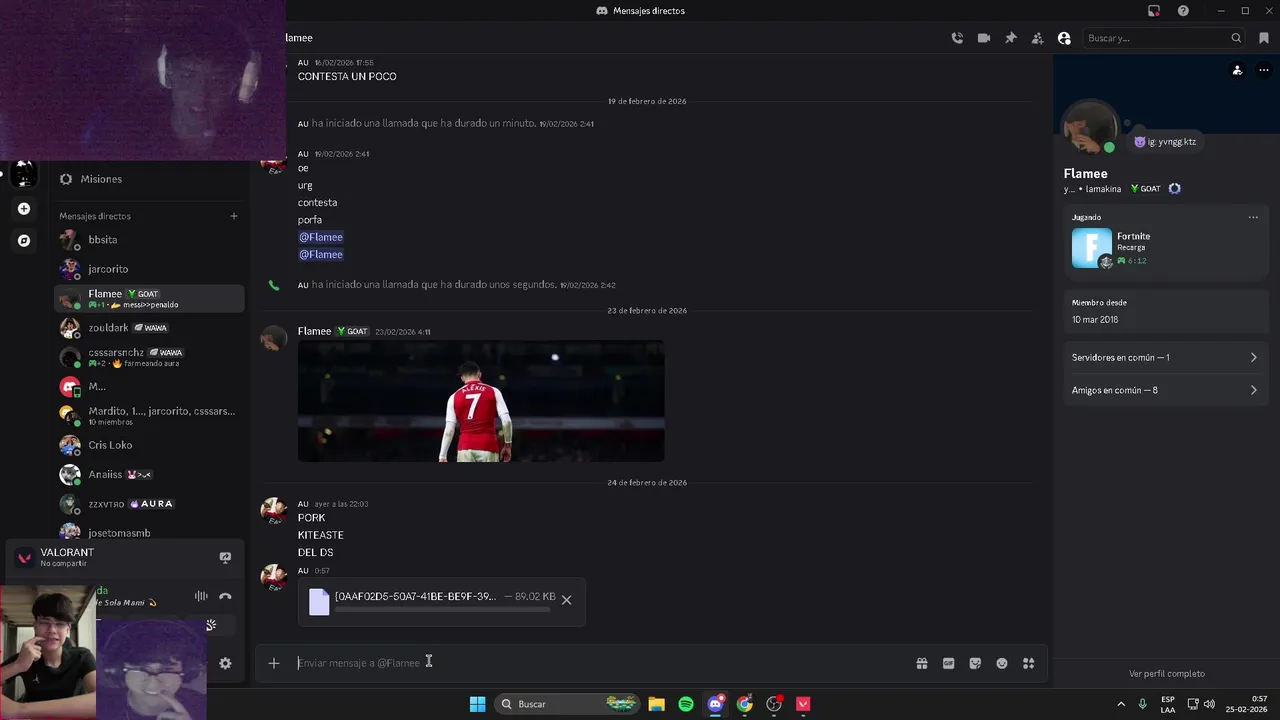Switch ESP LAA keyboard language
The height and width of the screenshot is (720, 1280).
pyautogui.click(x=1168, y=704)
